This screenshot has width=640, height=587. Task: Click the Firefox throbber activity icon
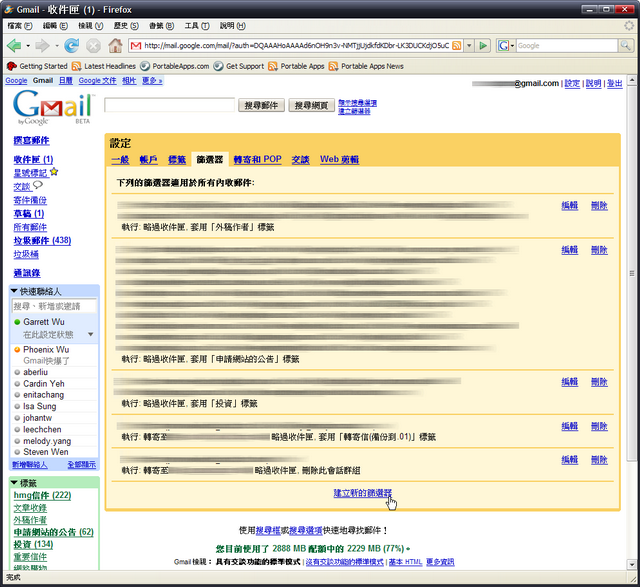(629, 26)
